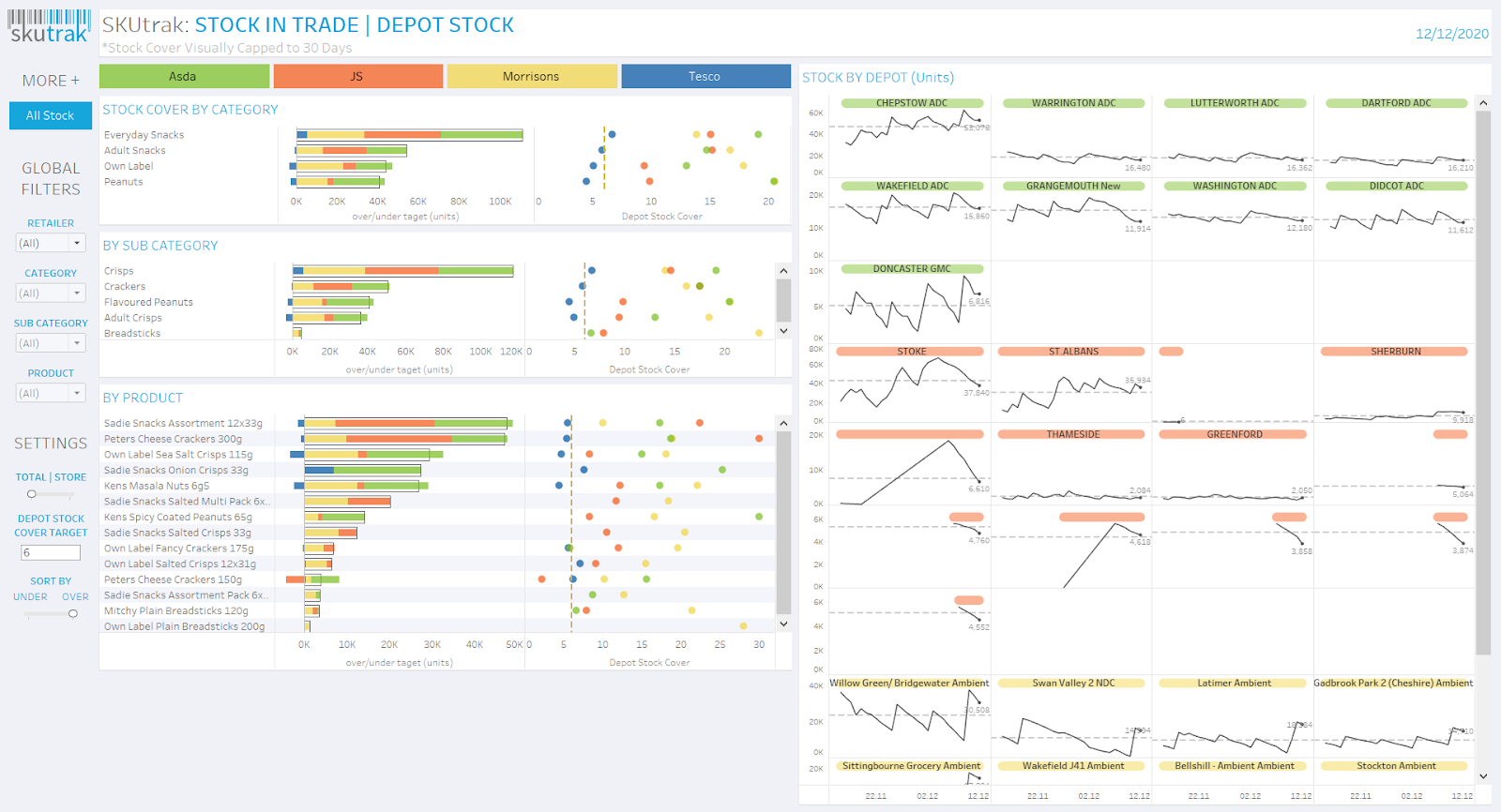Select the Crisps sub category row
This screenshot has height=812, width=1501.
[119, 271]
